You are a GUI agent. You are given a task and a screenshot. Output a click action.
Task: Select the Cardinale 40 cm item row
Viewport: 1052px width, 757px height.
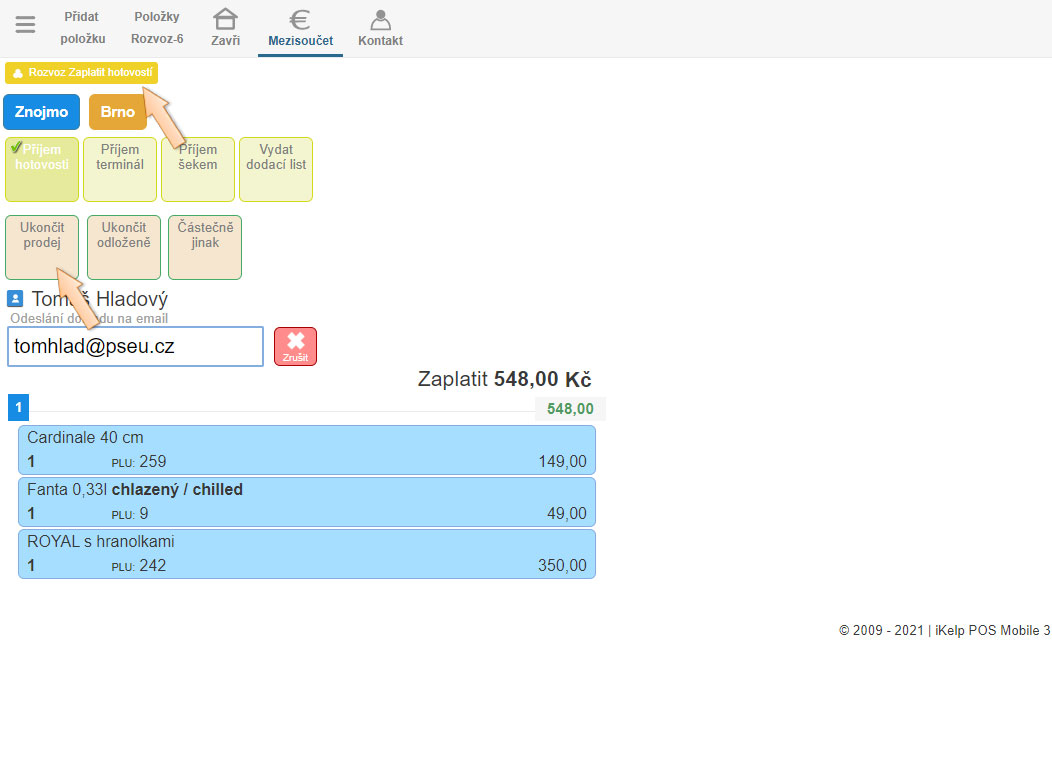coord(306,449)
